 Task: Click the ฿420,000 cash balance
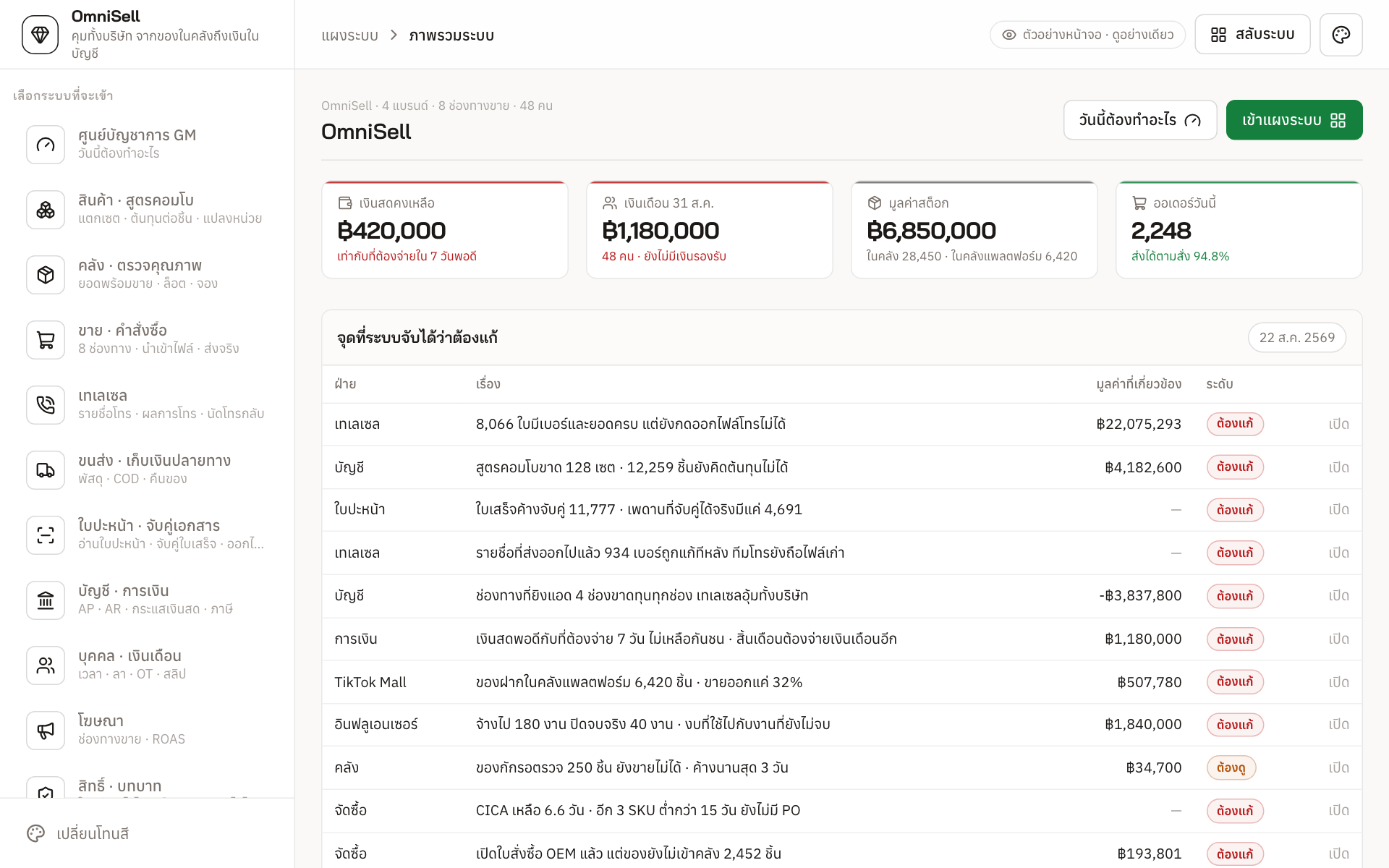391,231
